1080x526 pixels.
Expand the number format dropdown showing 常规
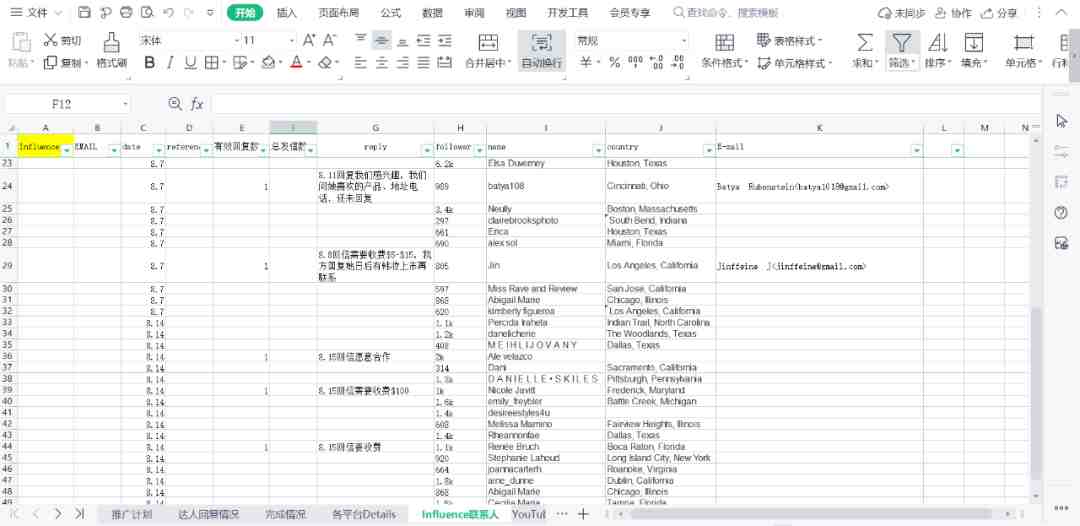pos(630,40)
